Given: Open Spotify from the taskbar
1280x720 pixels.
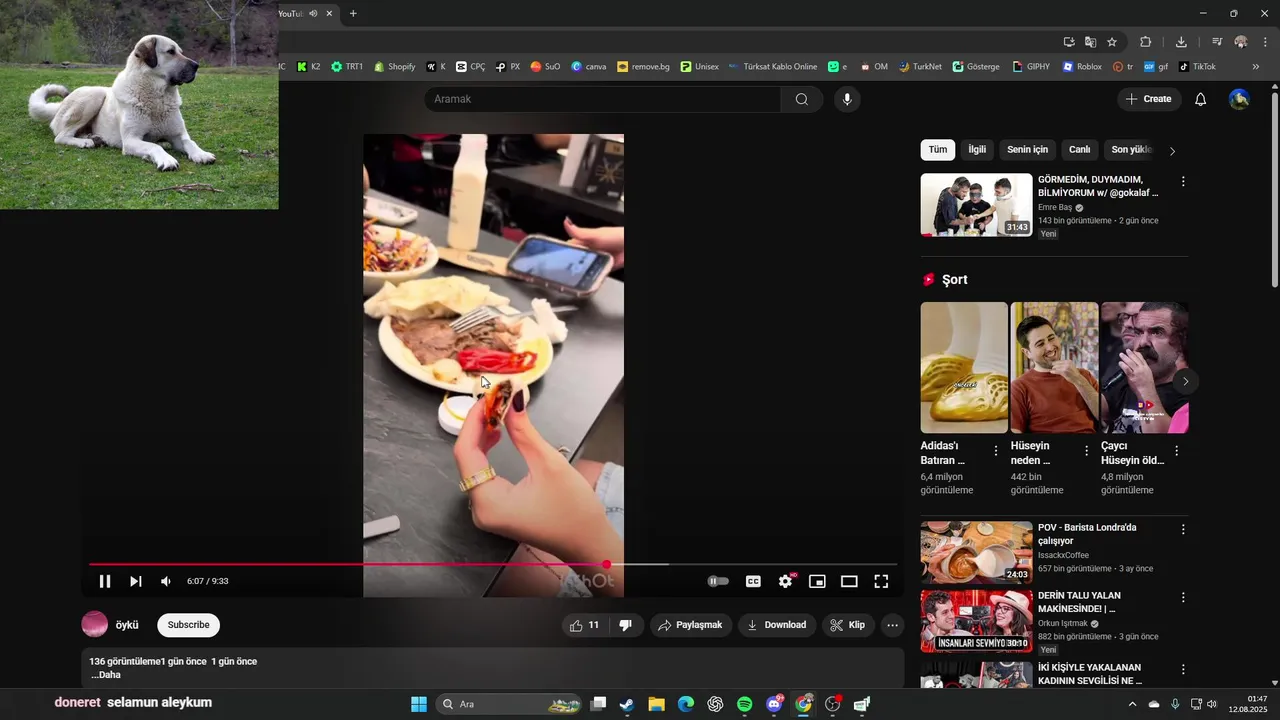Looking at the screenshot, I should click(x=745, y=704).
